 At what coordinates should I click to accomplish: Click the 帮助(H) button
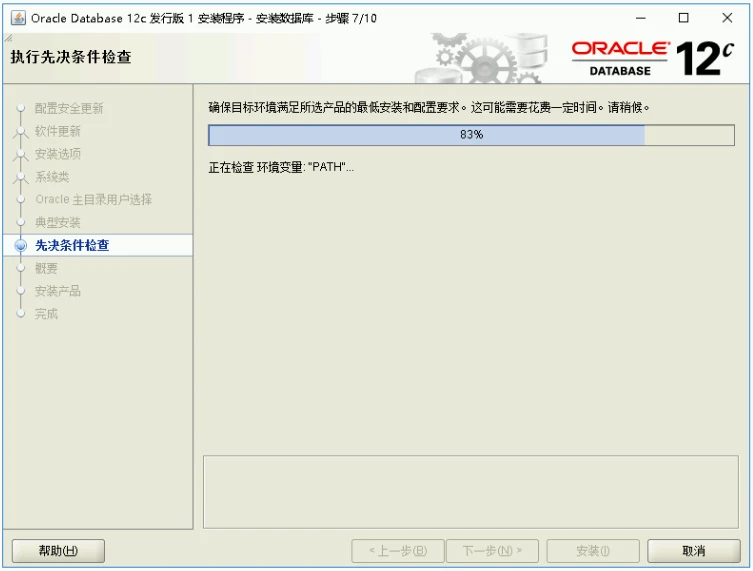coord(58,550)
